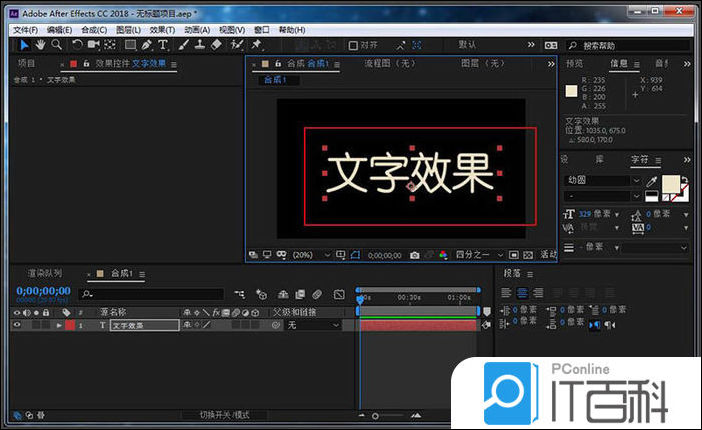Enable the 对齐 snapping checkbox
The image size is (702, 430).
click(353, 45)
